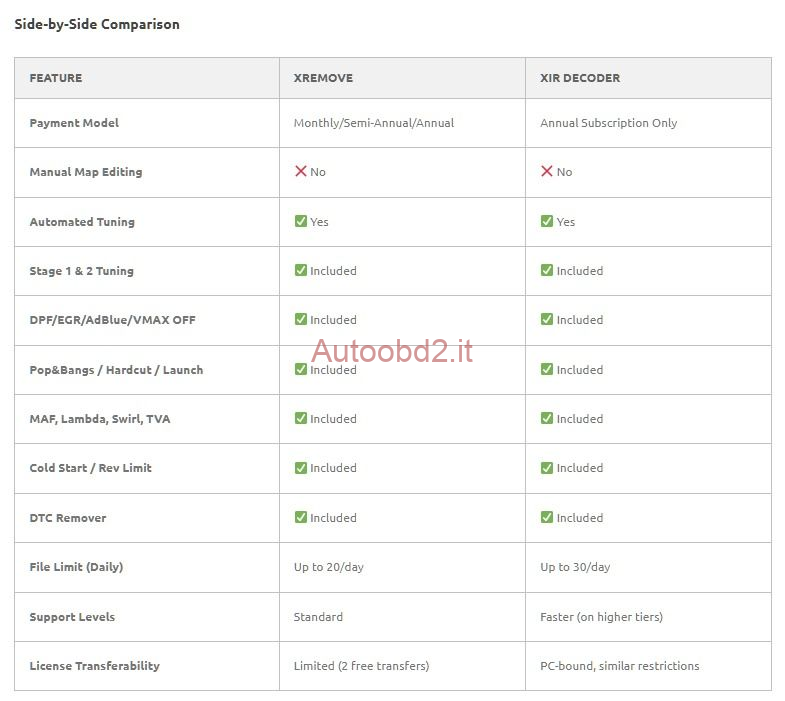Click XIR Decoder DPF/EGR/AdBlue/VMAX OFF checkmark

547,320
